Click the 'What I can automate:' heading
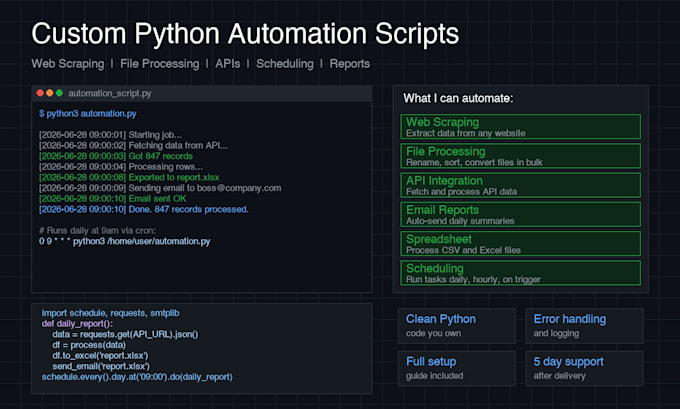This screenshot has height=409, width=680. [458, 98]
